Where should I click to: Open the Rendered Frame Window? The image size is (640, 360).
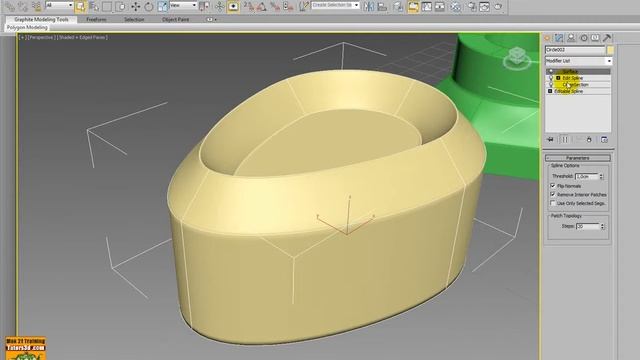tap(485, 6)
